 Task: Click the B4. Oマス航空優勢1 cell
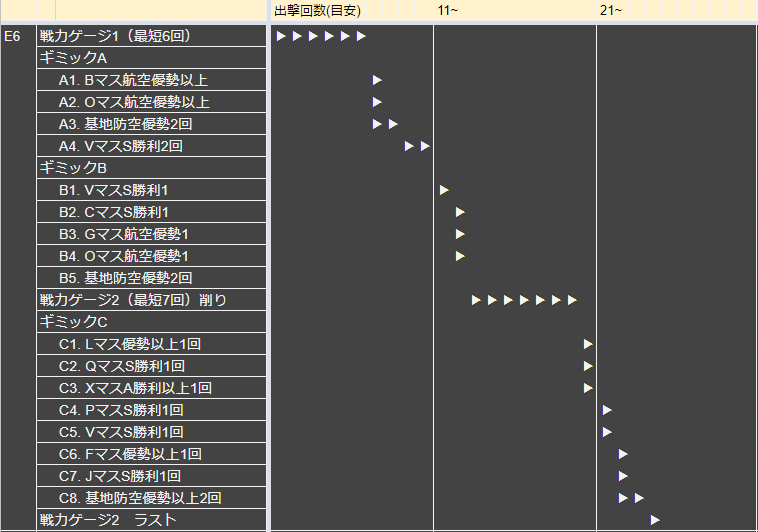151,256
